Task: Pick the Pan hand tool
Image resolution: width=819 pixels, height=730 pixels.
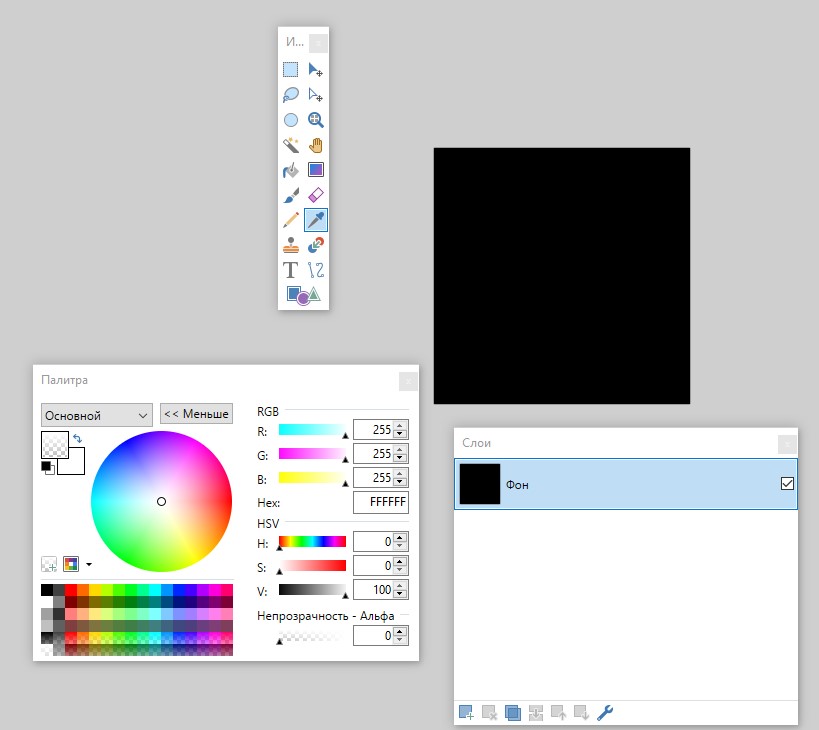Action: tap(315, 145)
